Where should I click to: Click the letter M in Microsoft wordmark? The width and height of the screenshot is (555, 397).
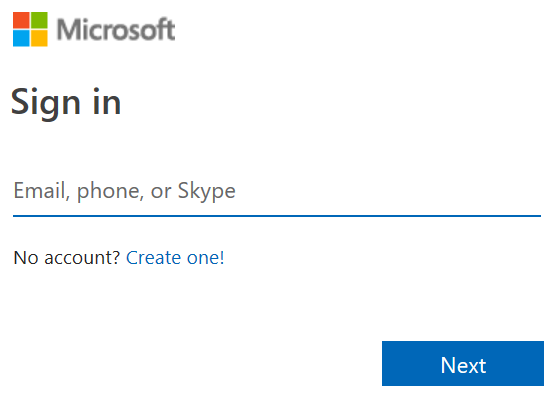[x=68, y=29]
